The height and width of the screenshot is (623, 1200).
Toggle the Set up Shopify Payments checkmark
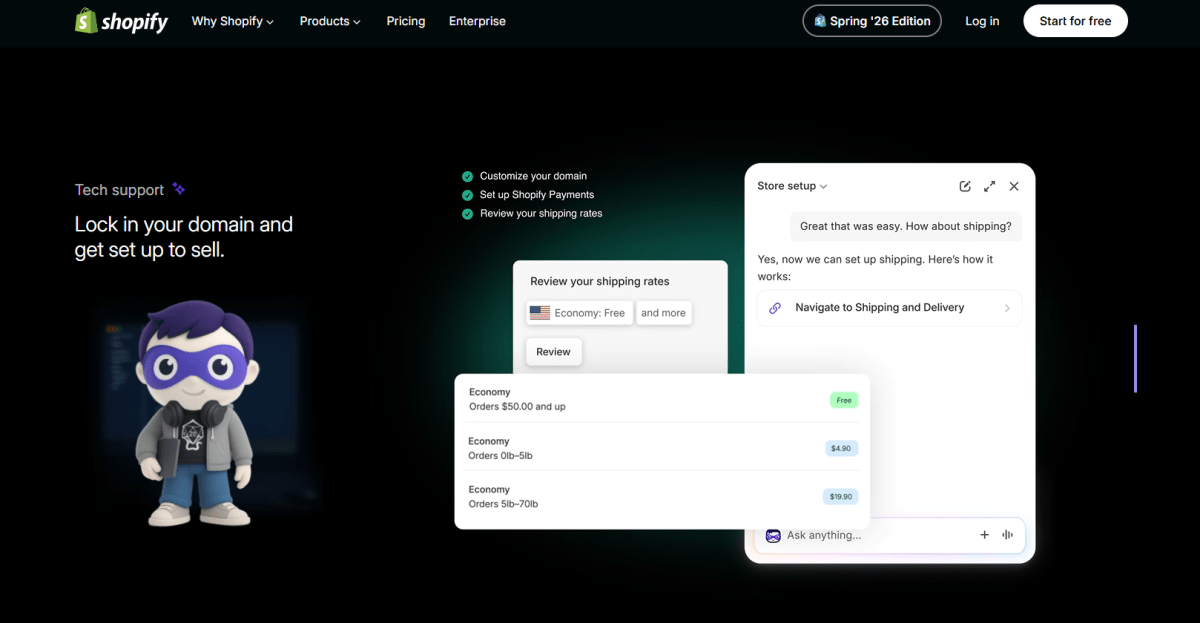pyautogui.click(x=467, y=195)
